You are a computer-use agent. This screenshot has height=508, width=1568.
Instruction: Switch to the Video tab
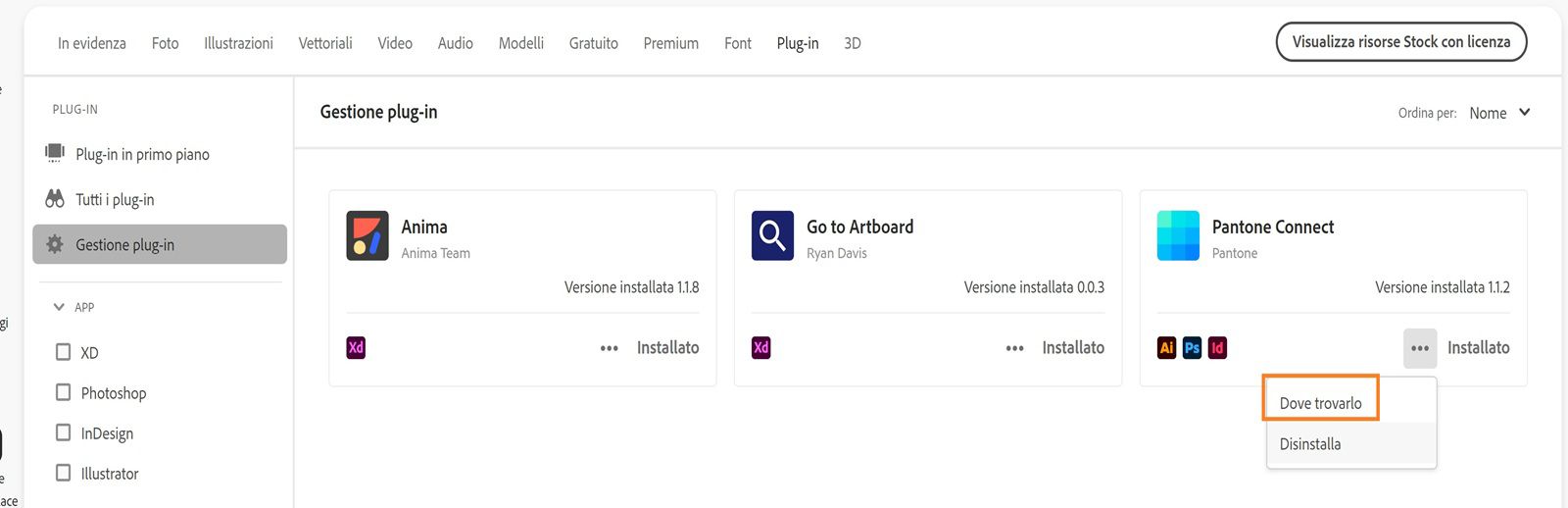[395, 43]
